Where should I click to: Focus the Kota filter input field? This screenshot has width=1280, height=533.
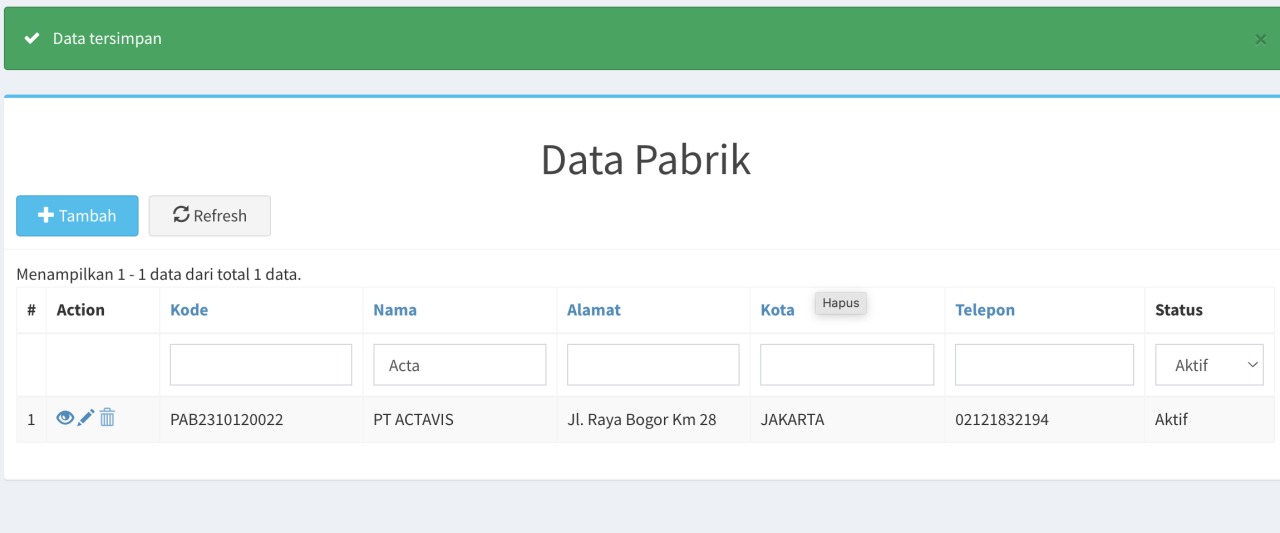[x=847, y=365]
